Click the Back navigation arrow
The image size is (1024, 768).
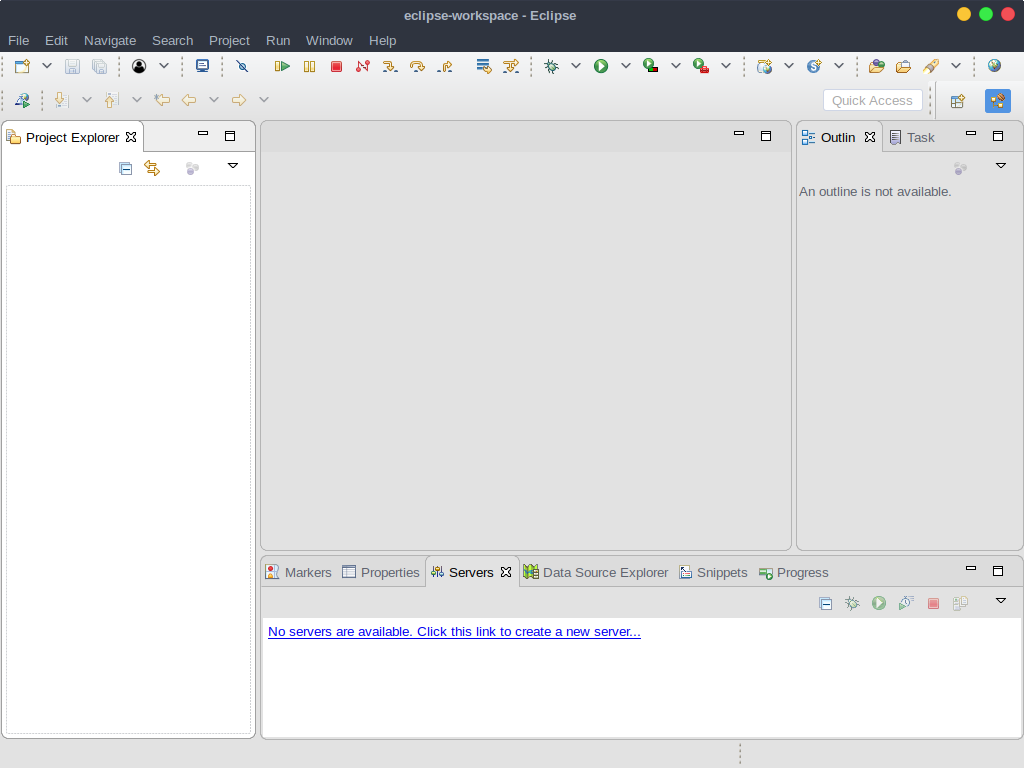[189, 100]
